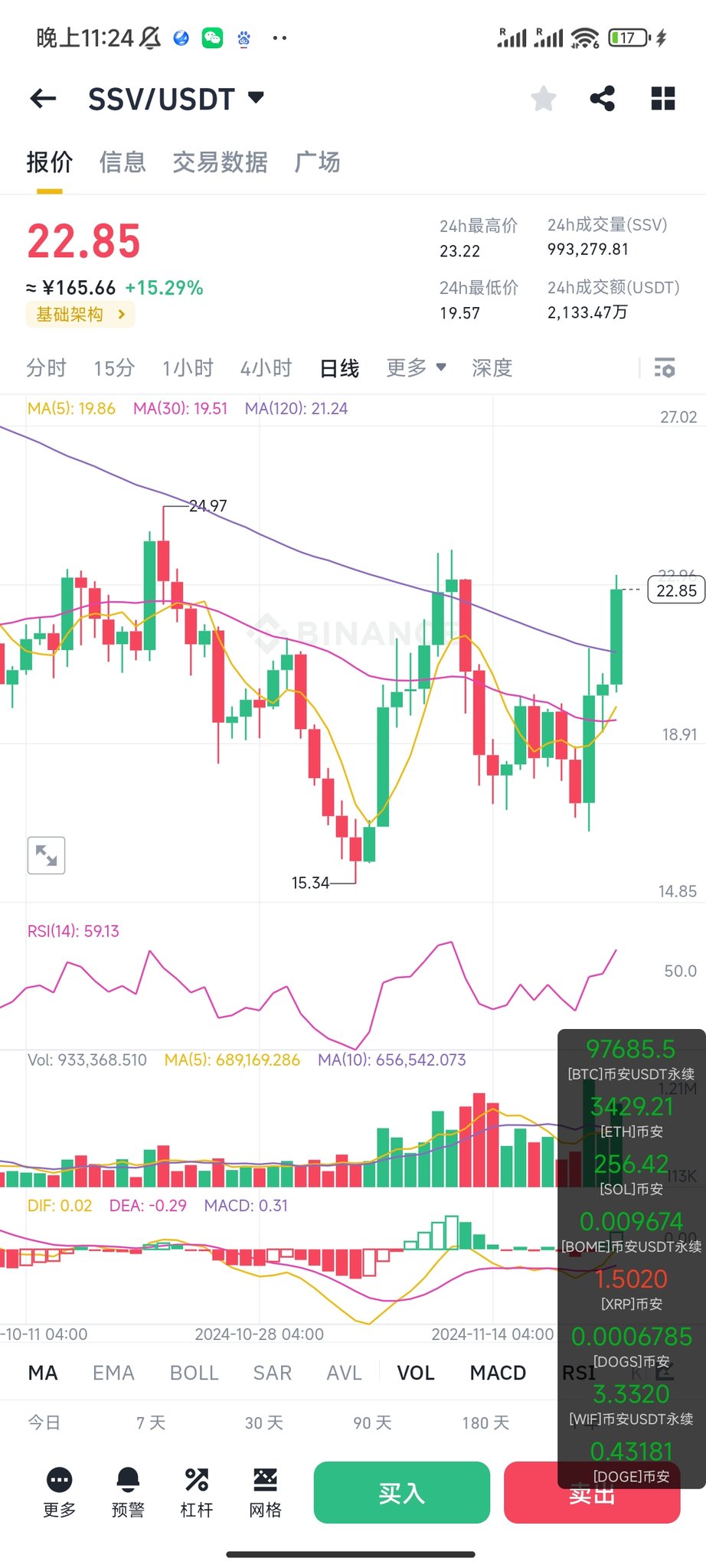Tap the WiFi icon in status bar
The height and width of the screenshot is (1568, 706).
(585, 38)
